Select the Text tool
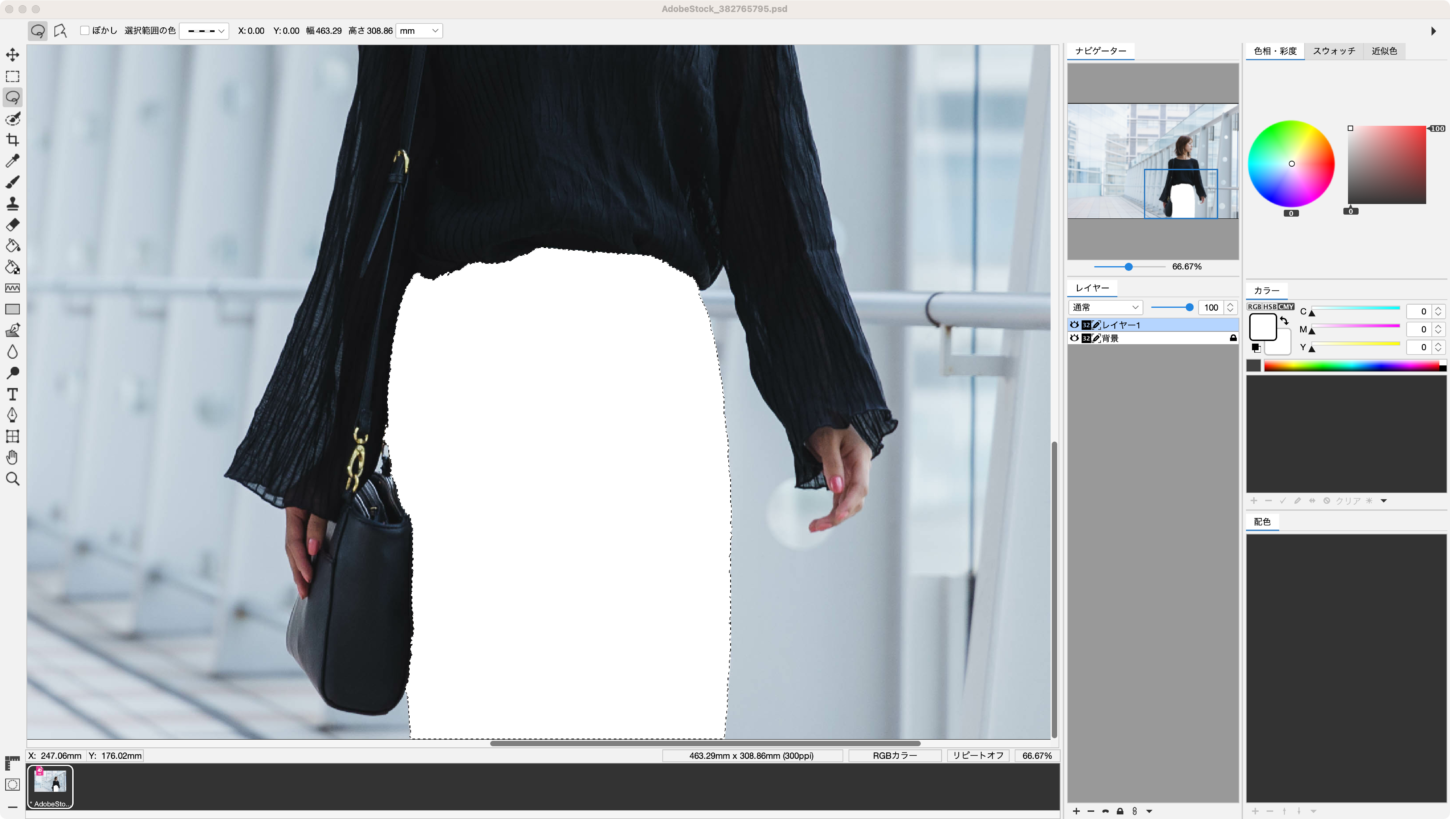Screen dimensions: 1450x819 point(13,394)
